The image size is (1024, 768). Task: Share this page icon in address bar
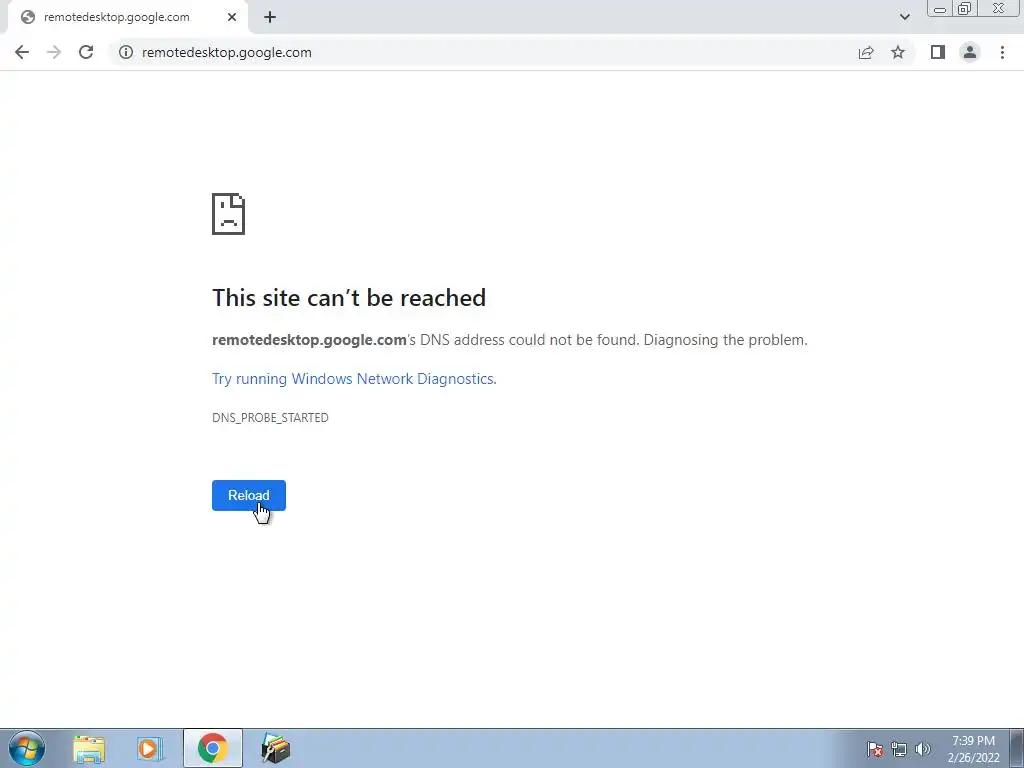866,52
